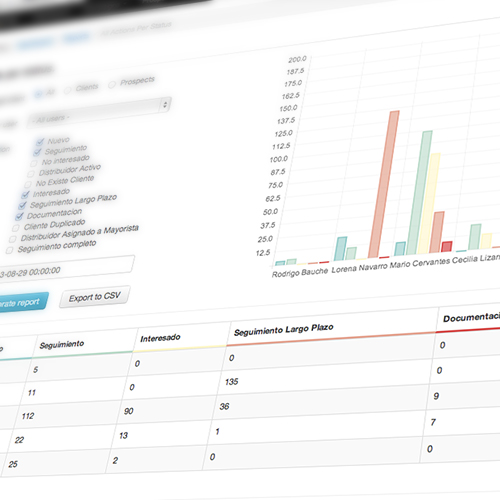Uncheck Seguimiento Largo Plazo checkbox
Image resolution: width=500 pixels, height=500 pixels.
(22, 205)
